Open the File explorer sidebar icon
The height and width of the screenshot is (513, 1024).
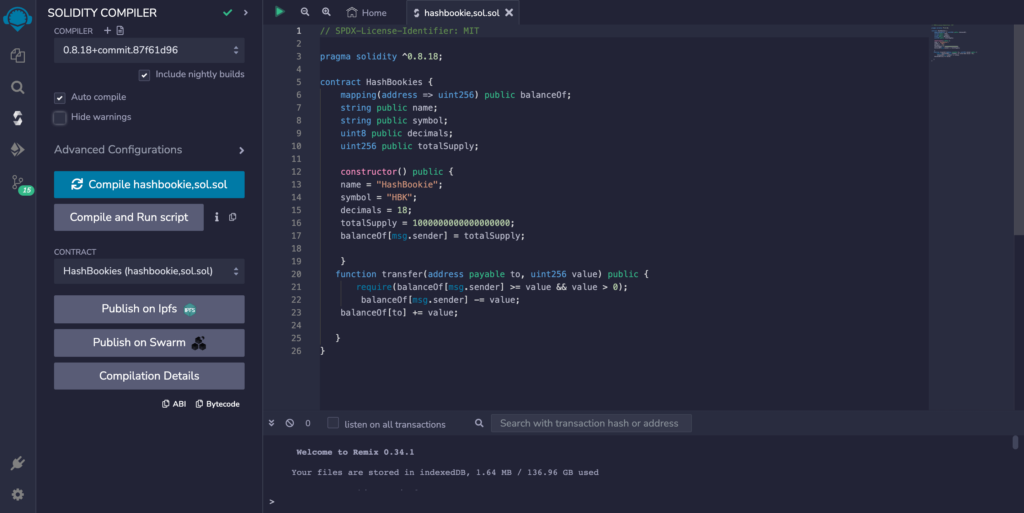(x=18, y=55)
